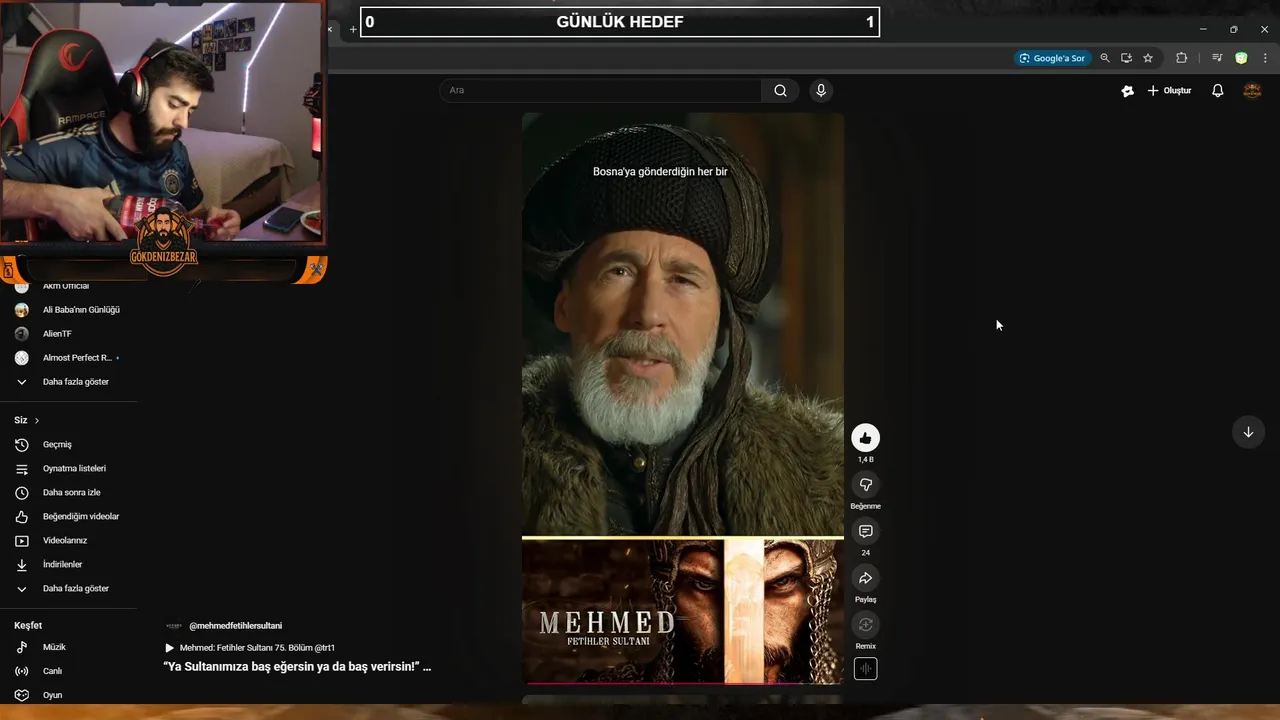Open the Remix option for the Short

click(865, 625)
